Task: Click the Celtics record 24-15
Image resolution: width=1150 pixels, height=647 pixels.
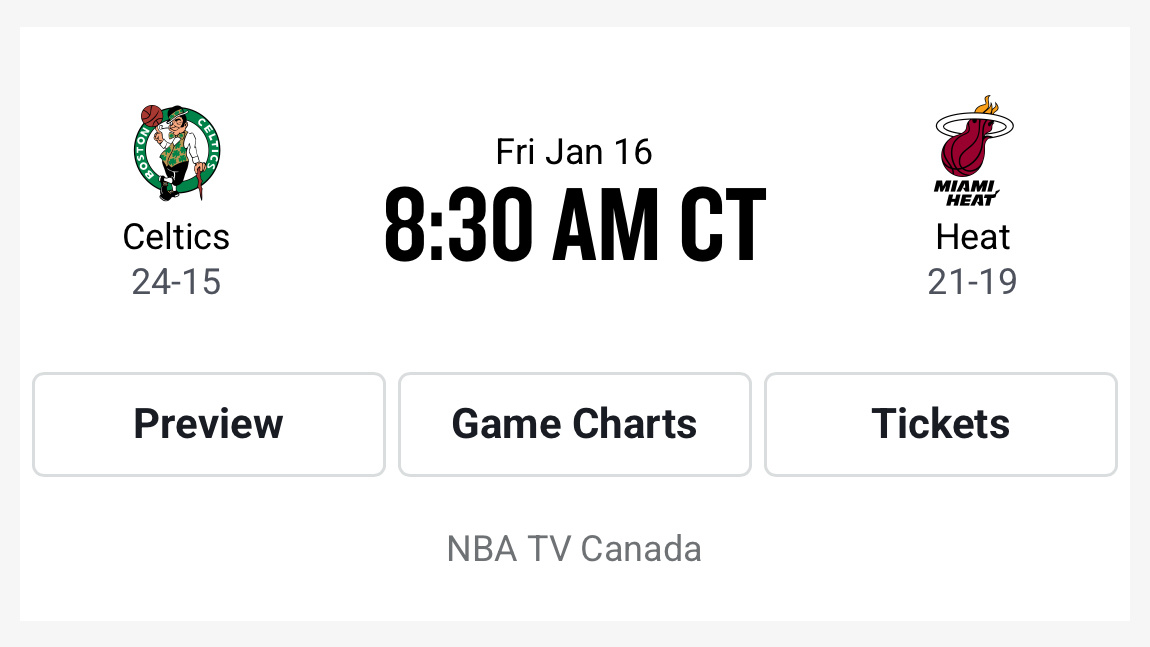Action: (x=176, y=282)
